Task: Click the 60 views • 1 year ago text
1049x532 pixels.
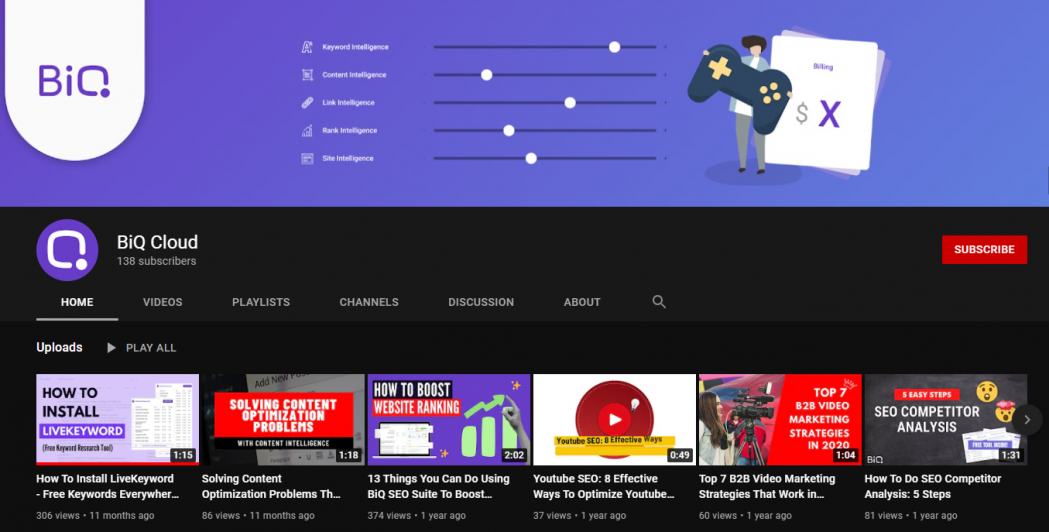Action: pos(745,515)
